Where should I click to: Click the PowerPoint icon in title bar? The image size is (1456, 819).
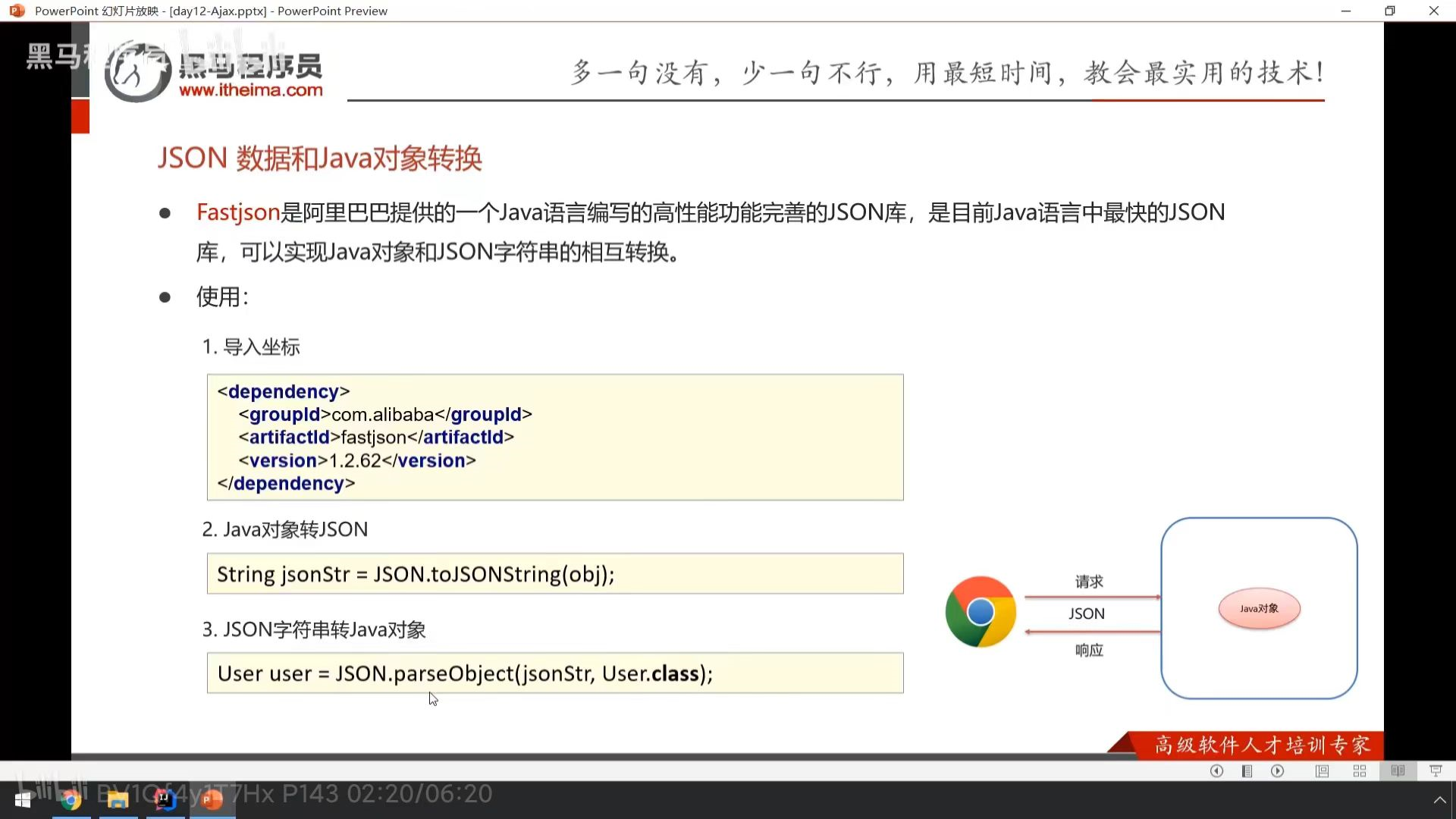pyautogui.click(x=17, y=11)
